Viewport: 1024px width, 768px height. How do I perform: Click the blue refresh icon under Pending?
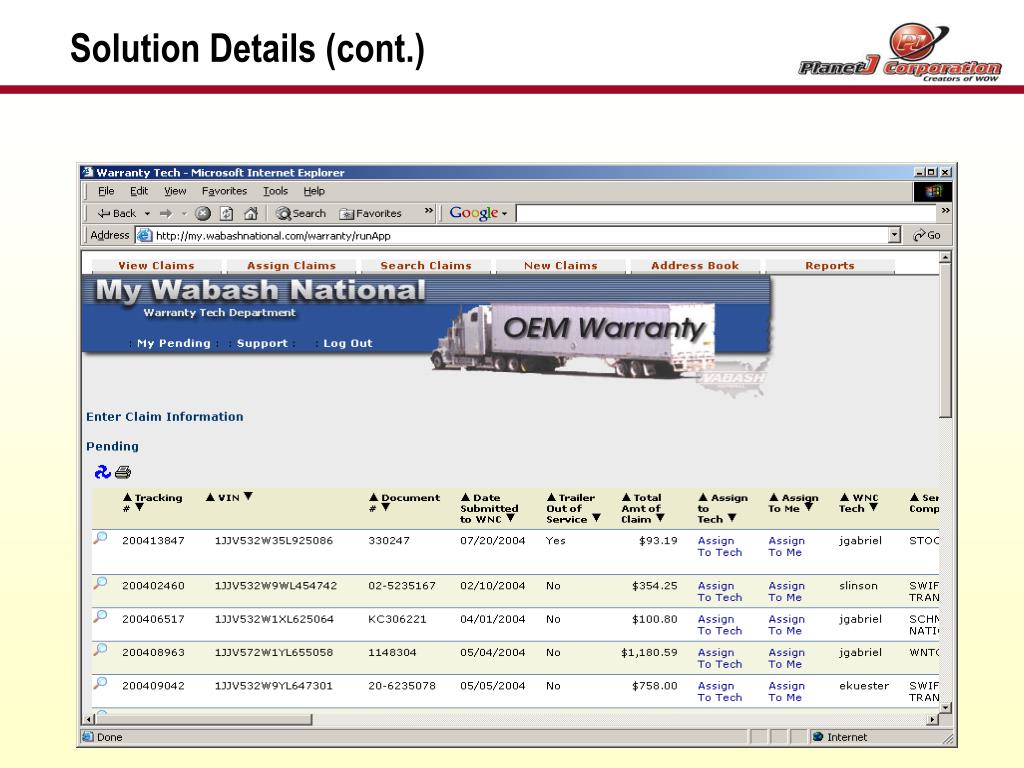[103, 472]
